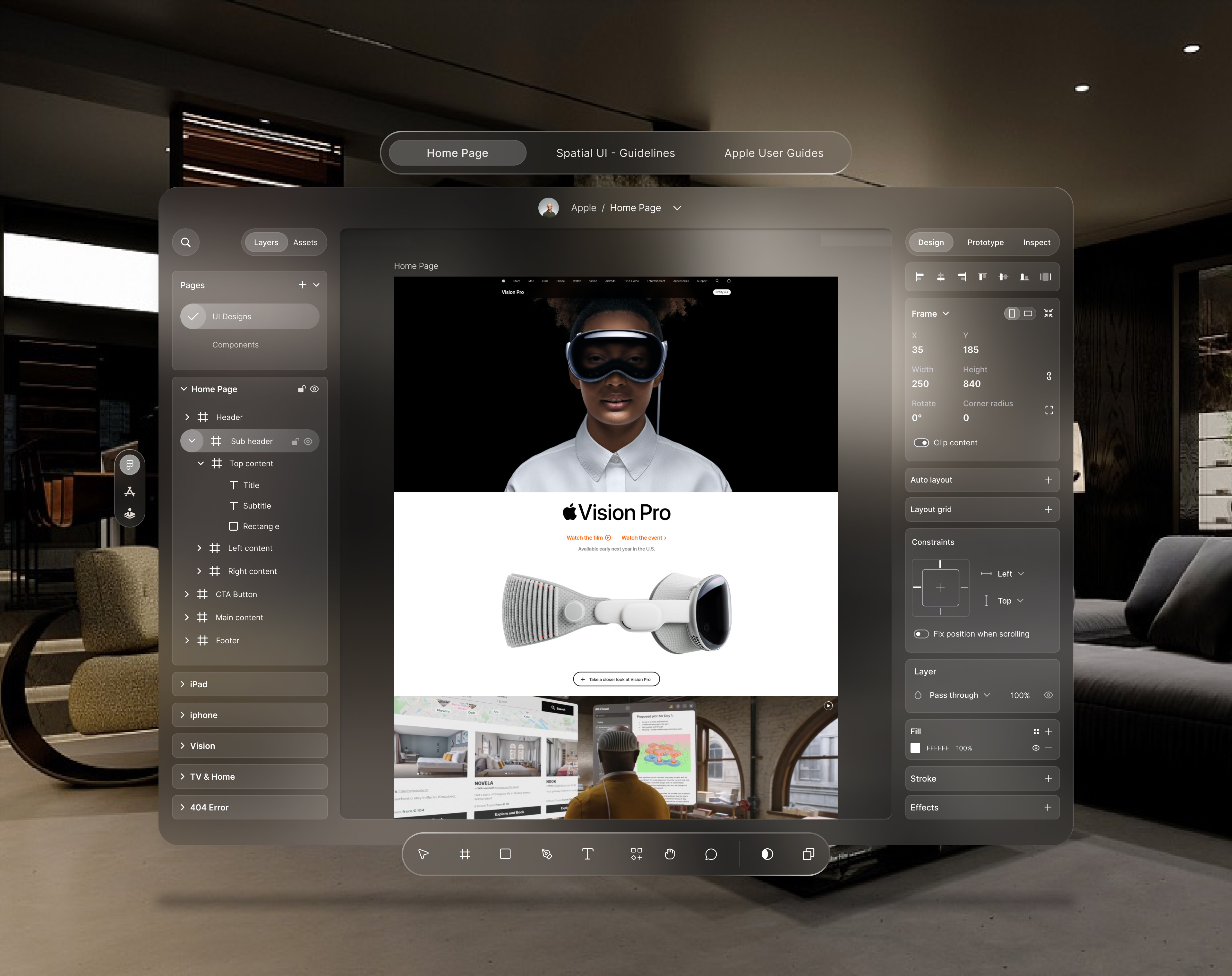Viewport: 1232px width, 976px height.
Task: Select the Rectangle shape tool
Action: [505, 854]
